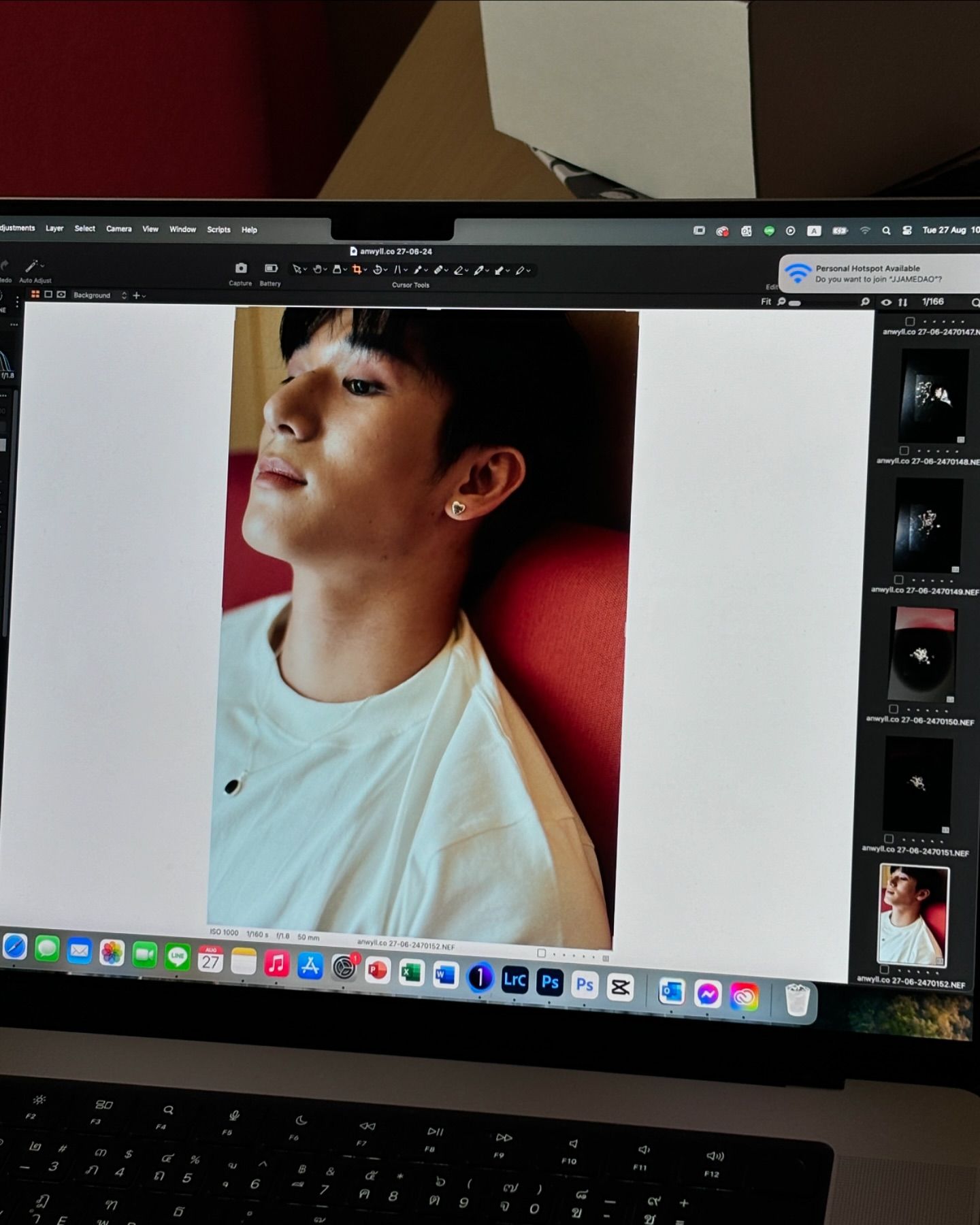Open Lightroom Classic from the Dock
The width and height of the screenshot is (980, 1225).
(514, 980)
